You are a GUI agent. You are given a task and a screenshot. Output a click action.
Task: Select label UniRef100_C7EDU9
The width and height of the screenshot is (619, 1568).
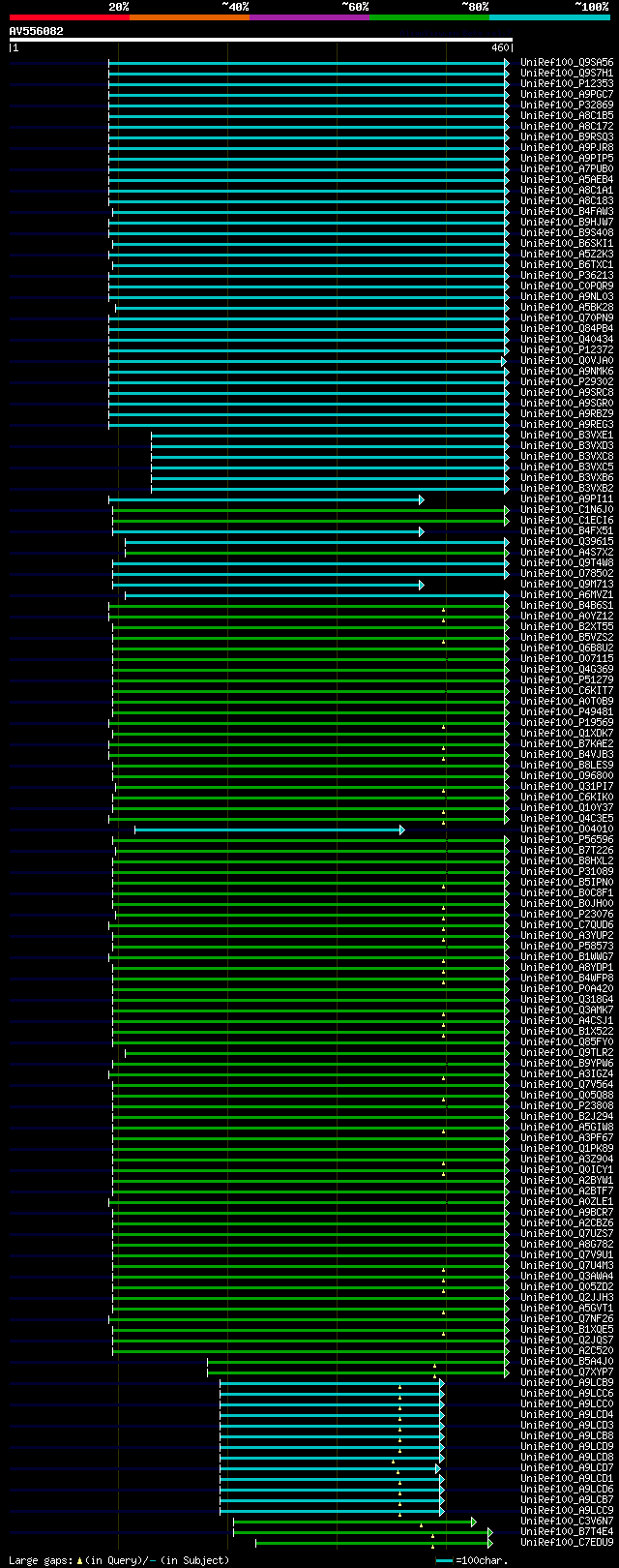coord(567,1542)
